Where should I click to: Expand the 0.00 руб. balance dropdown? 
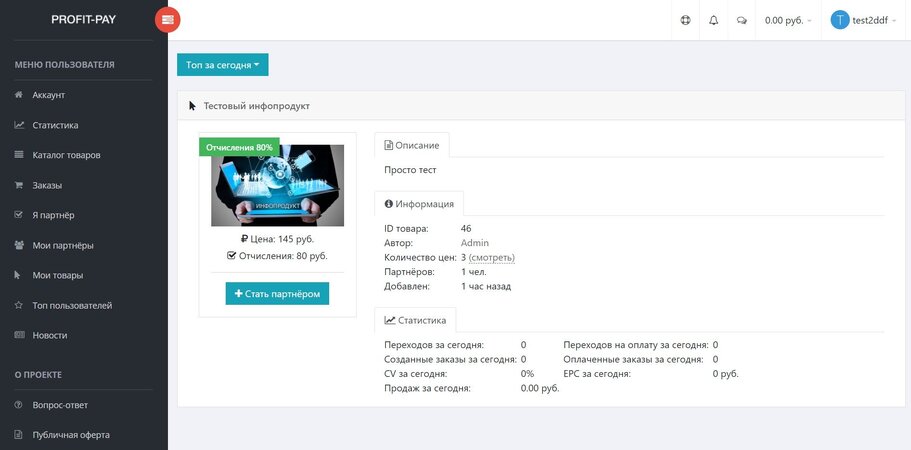788,20
